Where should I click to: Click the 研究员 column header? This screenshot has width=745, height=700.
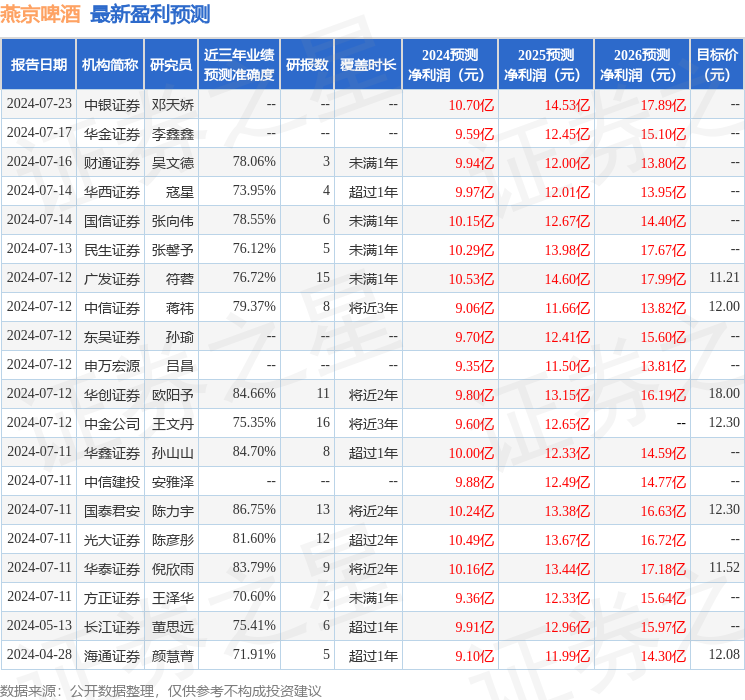(x=171, y=65)
